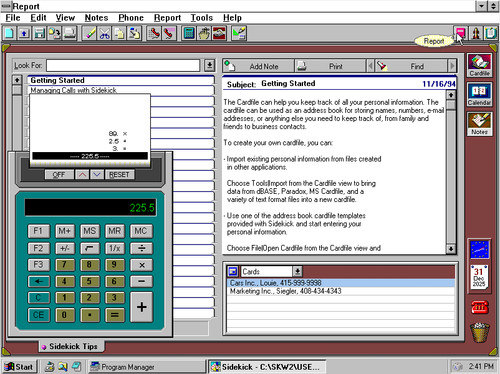The width and height of the screenshot is (500, 374).
Task: Click the calculator divide key
Action: click(x=141, y=248)
